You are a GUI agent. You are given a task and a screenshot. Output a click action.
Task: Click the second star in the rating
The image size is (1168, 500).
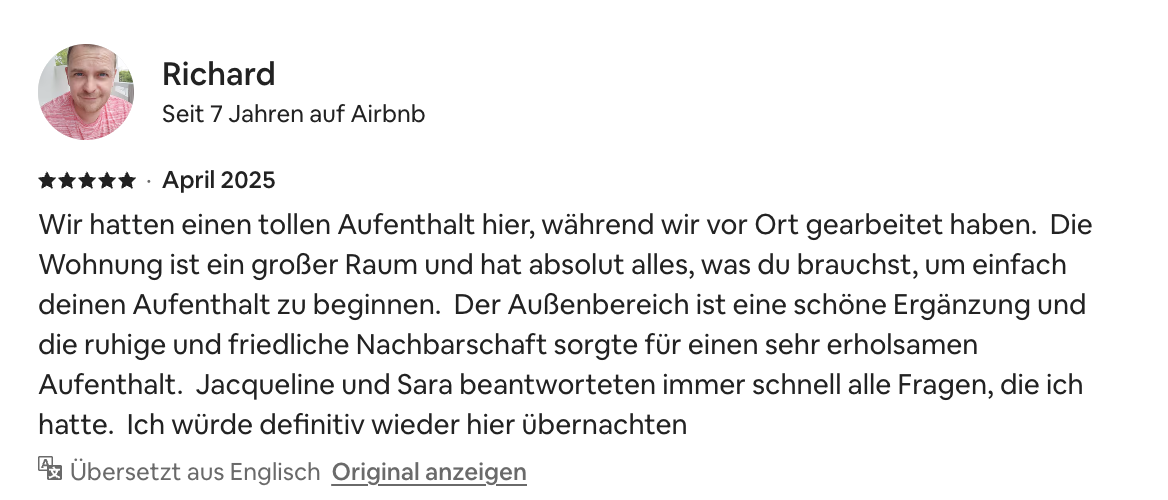[66, 181]
